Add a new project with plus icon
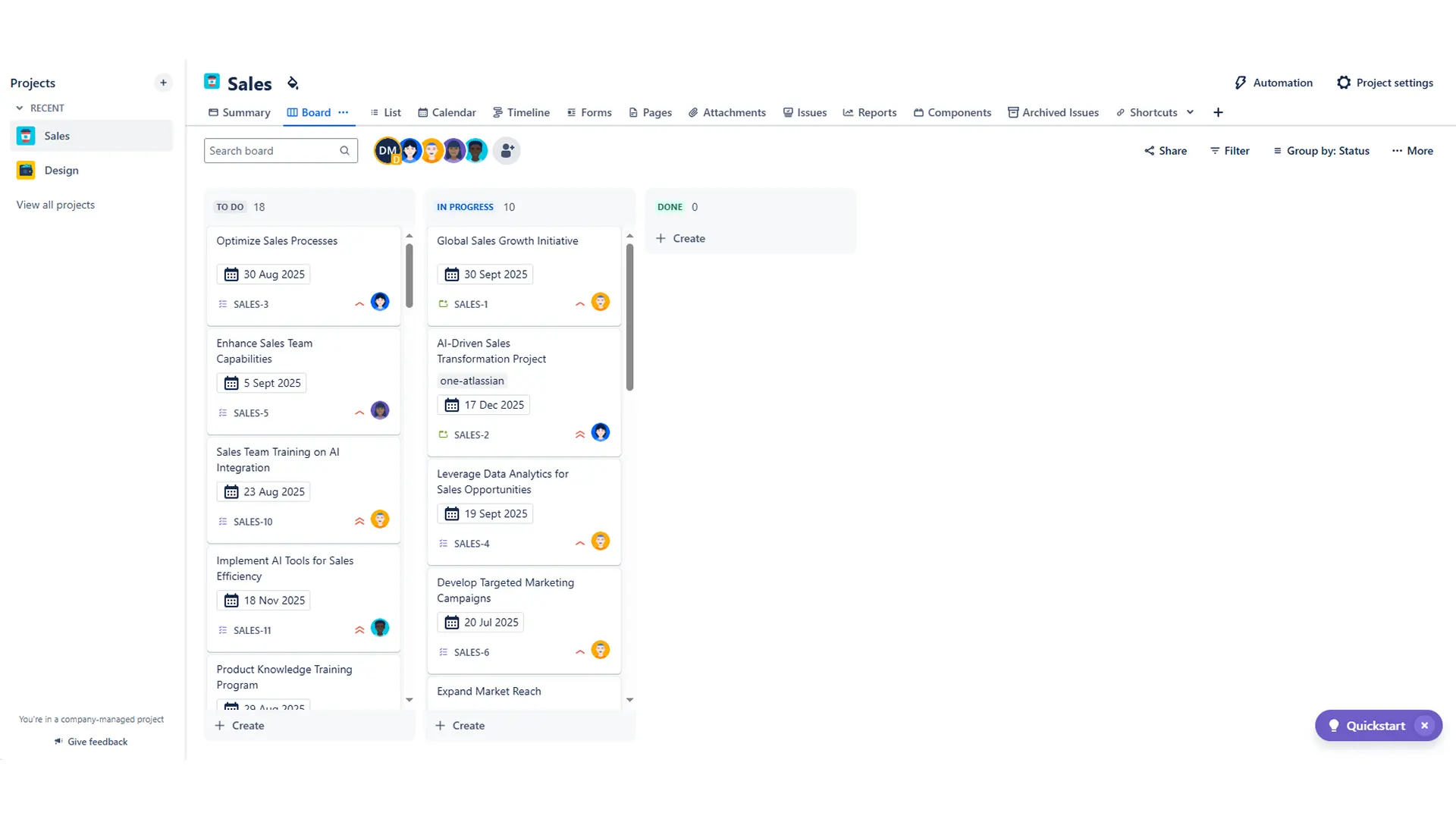Screen dimensions: 1456x819 (163, 83)
